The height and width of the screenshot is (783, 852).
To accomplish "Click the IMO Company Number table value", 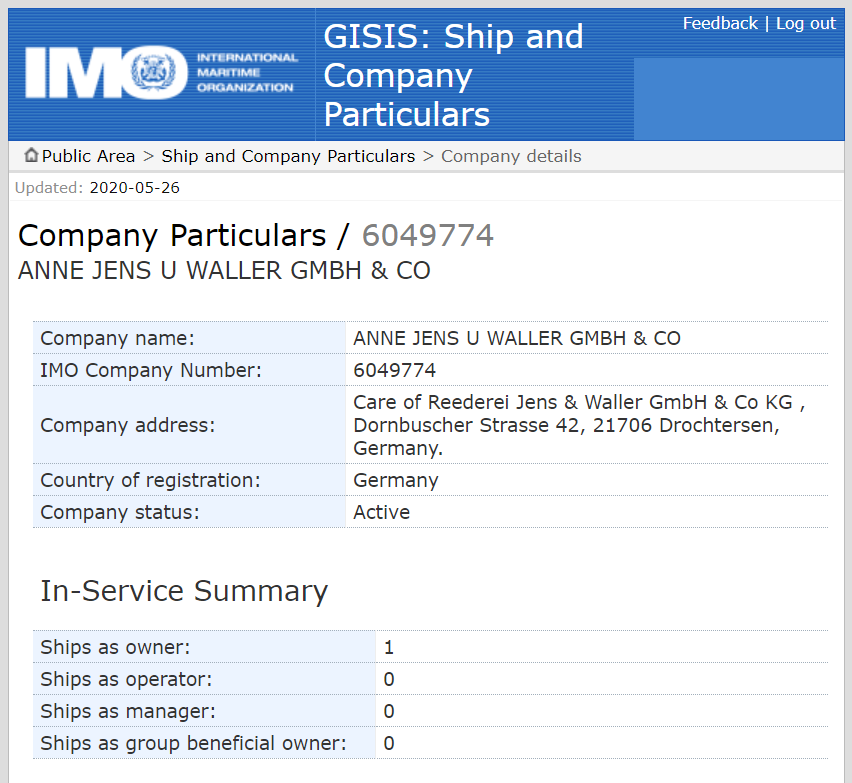I will tap(394, 370).
